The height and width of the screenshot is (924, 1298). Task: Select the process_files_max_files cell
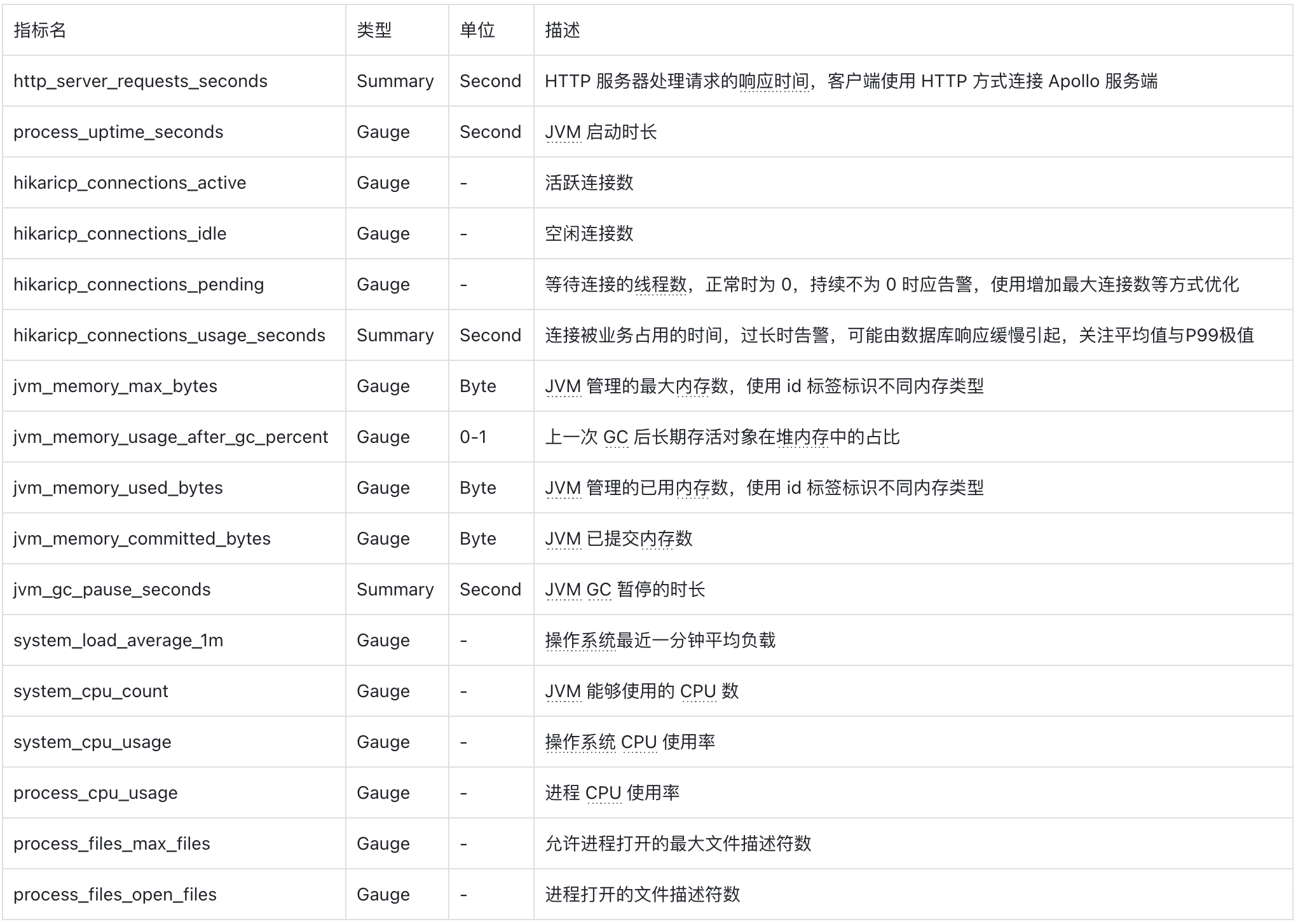pos(111,844)
